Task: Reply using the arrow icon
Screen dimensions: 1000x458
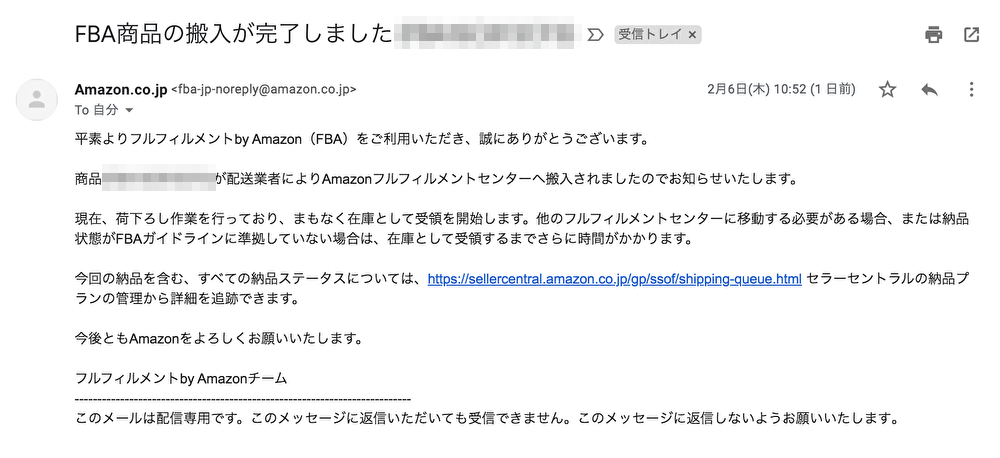Action: (929, 89)
